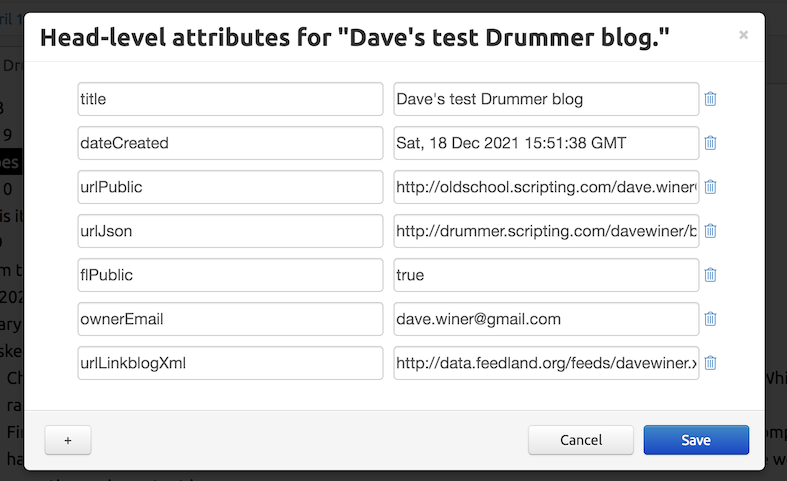Delete the urlLinkblogXml attribute row
Image resolution: width=787 pixels, height=481 pixels.
point(710,363)
